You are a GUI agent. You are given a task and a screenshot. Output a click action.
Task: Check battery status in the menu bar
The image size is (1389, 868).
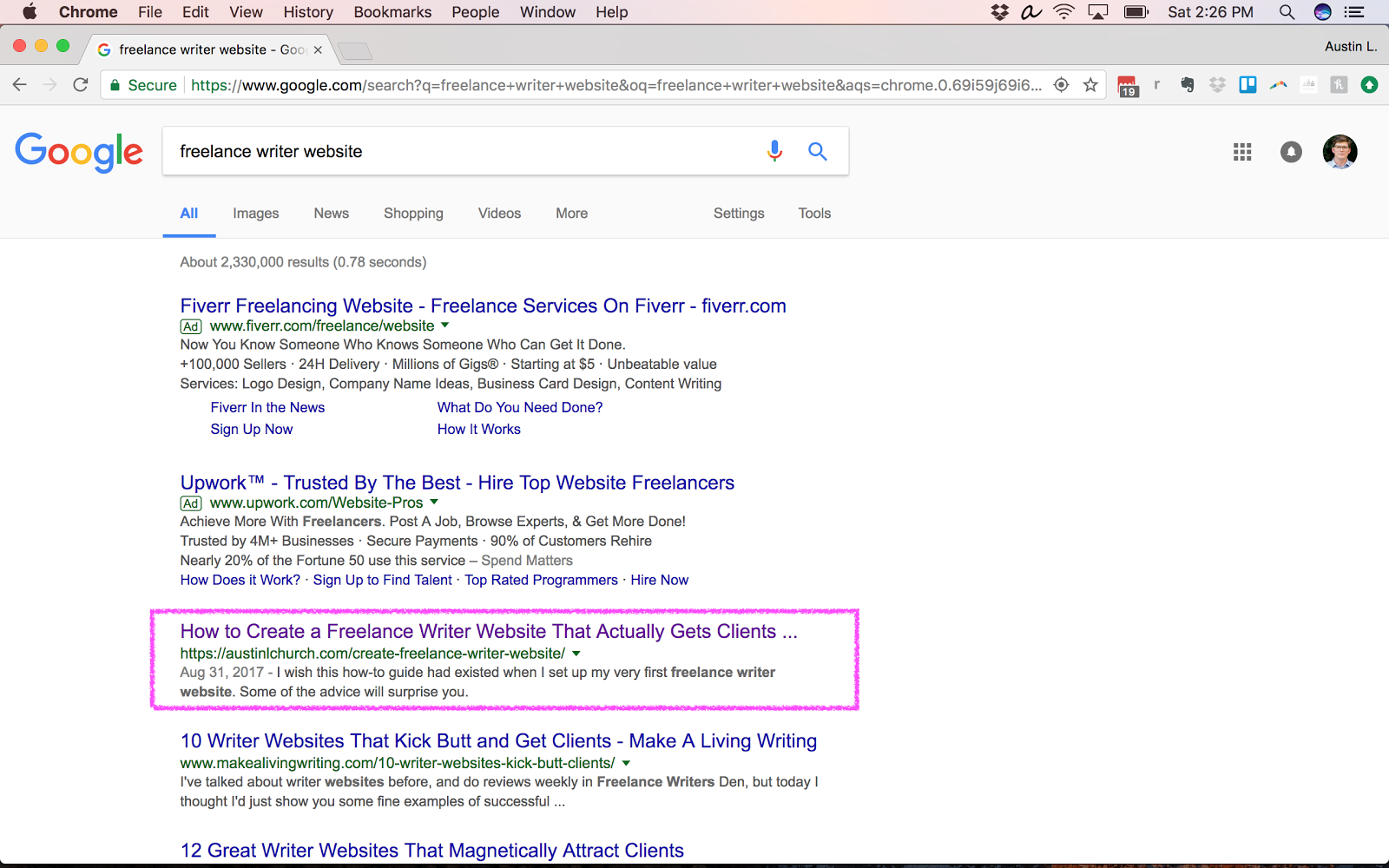click(1136, 12)
